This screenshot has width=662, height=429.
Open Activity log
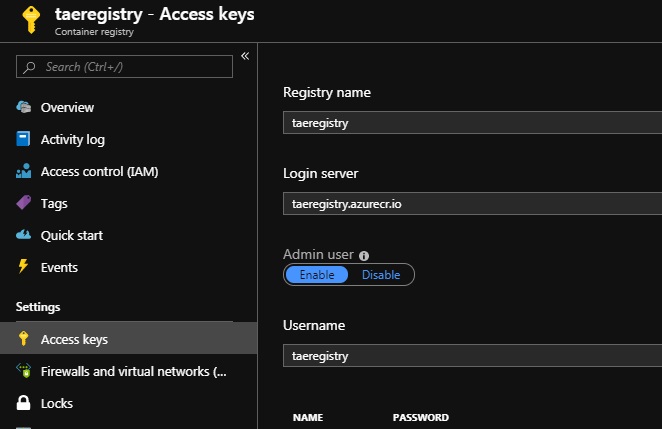(x=73, y=140)
